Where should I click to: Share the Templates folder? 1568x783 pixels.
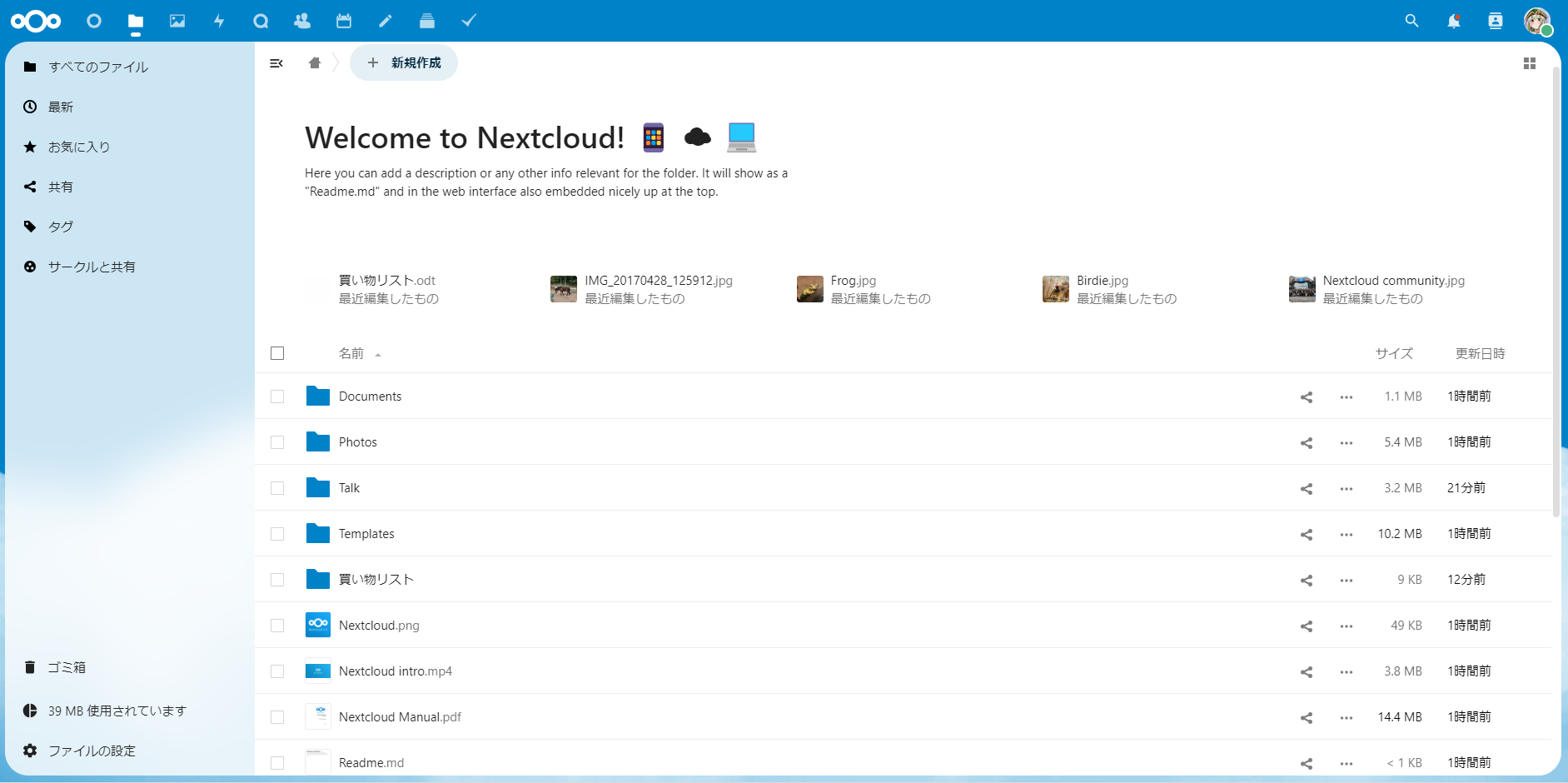tap(1307, 535)
